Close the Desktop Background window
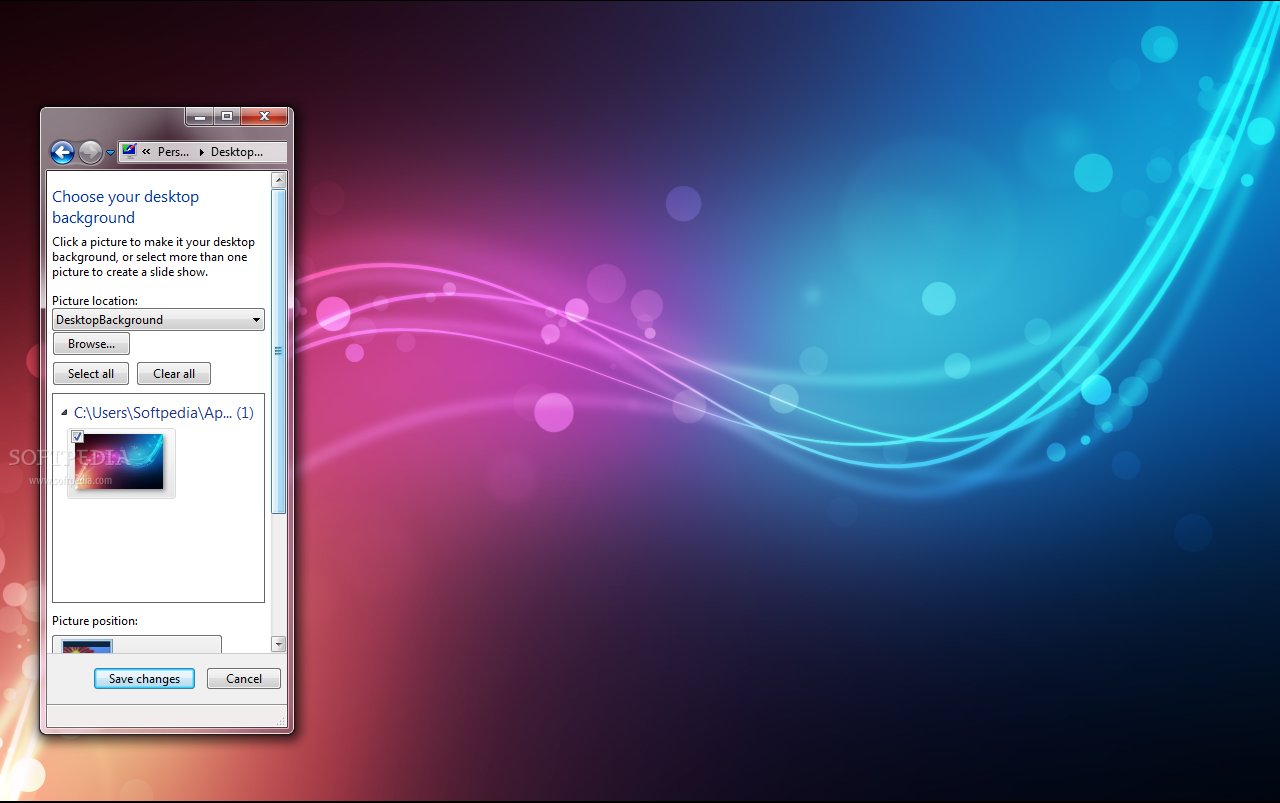1280x803 pixels. 265,117
